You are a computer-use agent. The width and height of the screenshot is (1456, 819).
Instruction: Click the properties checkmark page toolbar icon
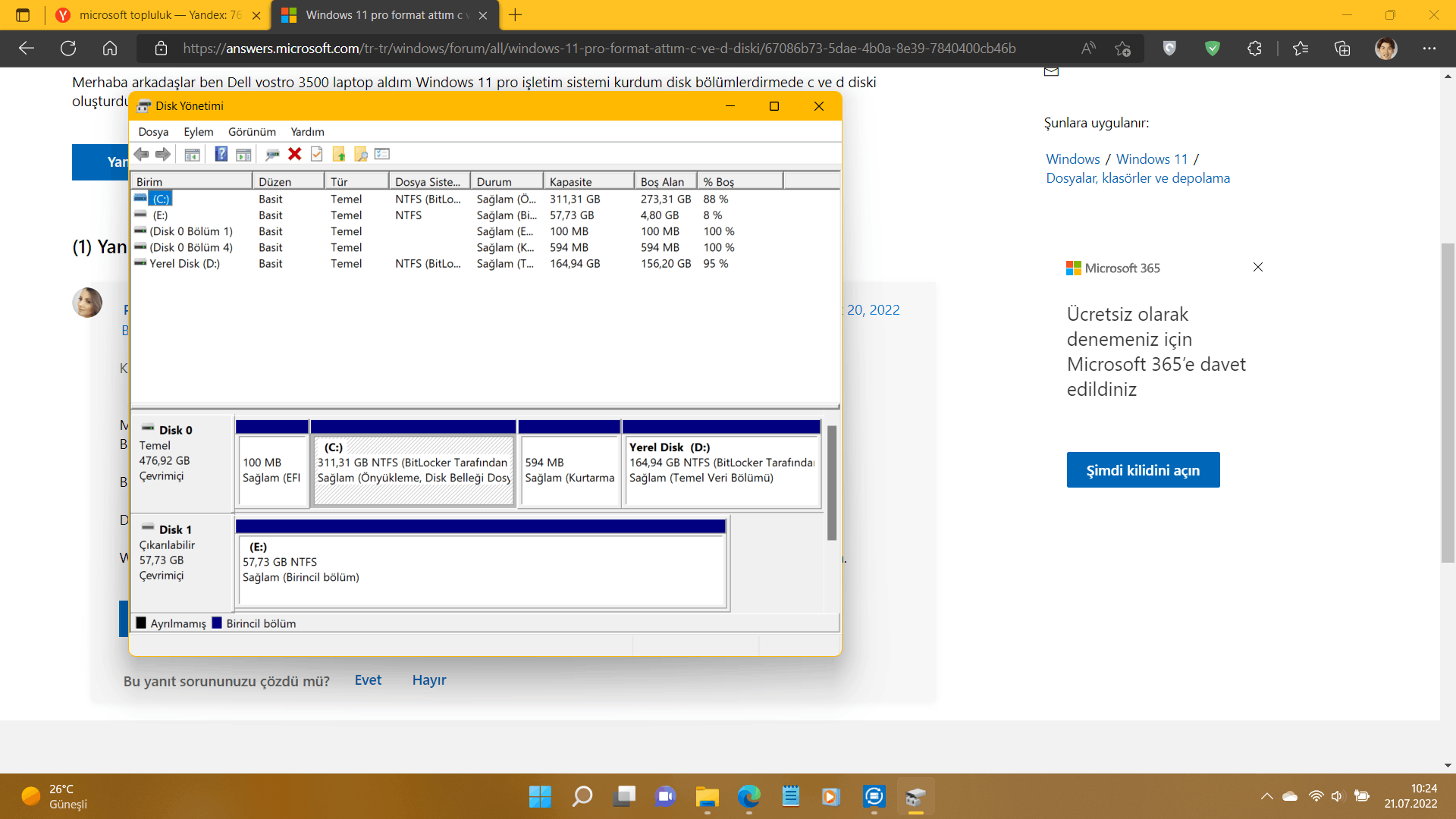click(x=317, y=154)
